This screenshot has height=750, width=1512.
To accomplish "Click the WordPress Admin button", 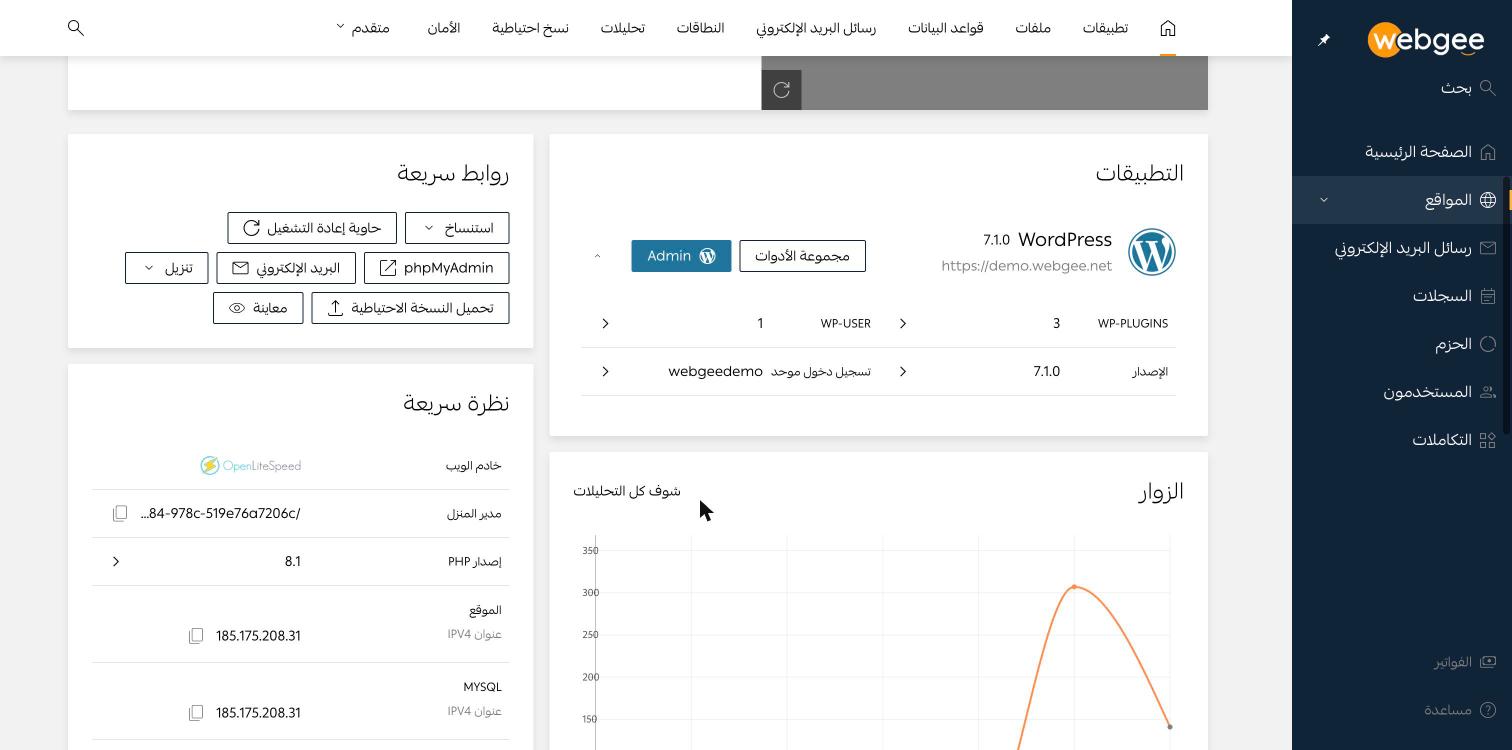I will click(x=681, y=256).
